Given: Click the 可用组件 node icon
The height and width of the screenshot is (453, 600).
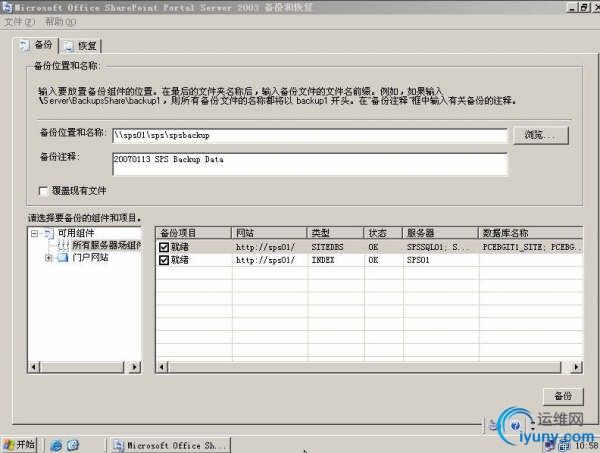Looking at the screenshot, I should tap(49, 233).
